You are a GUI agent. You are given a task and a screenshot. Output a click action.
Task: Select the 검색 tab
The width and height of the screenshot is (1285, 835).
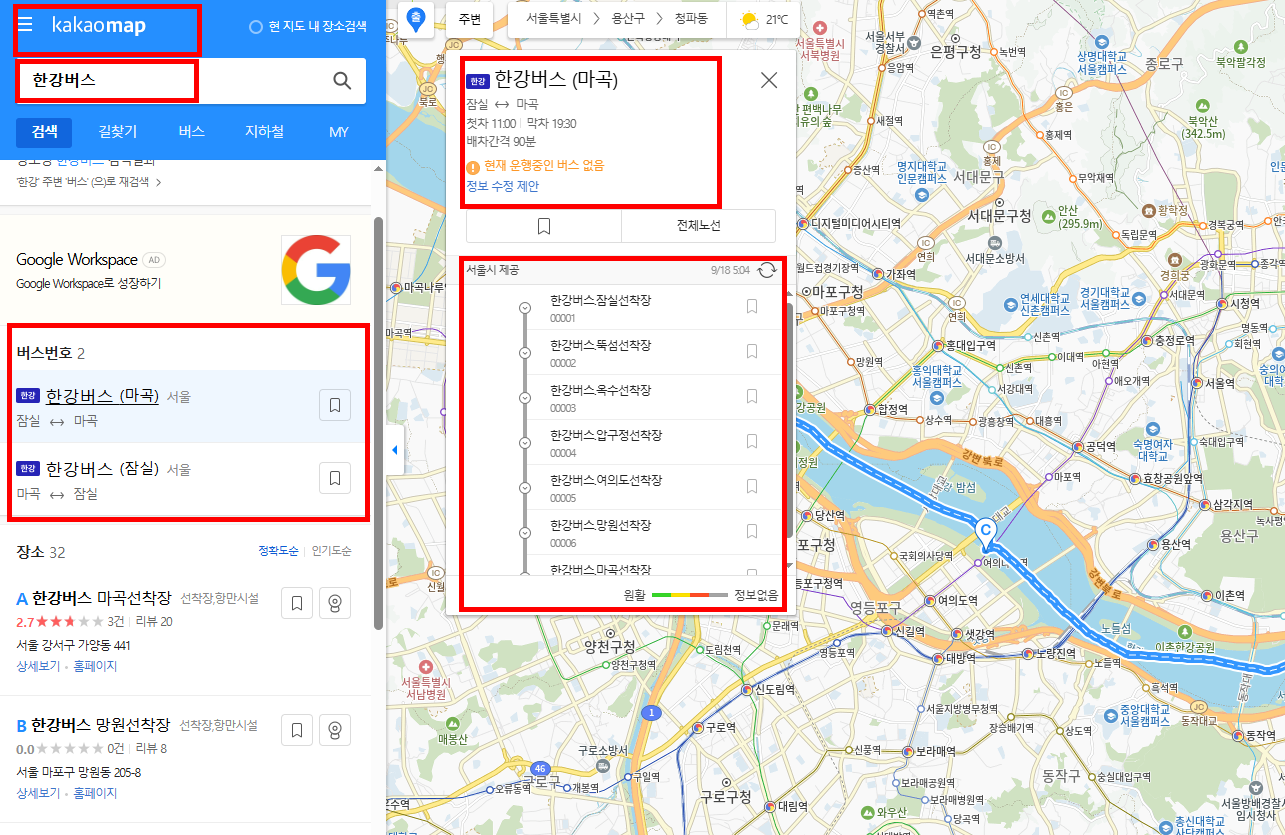[44, 132]
